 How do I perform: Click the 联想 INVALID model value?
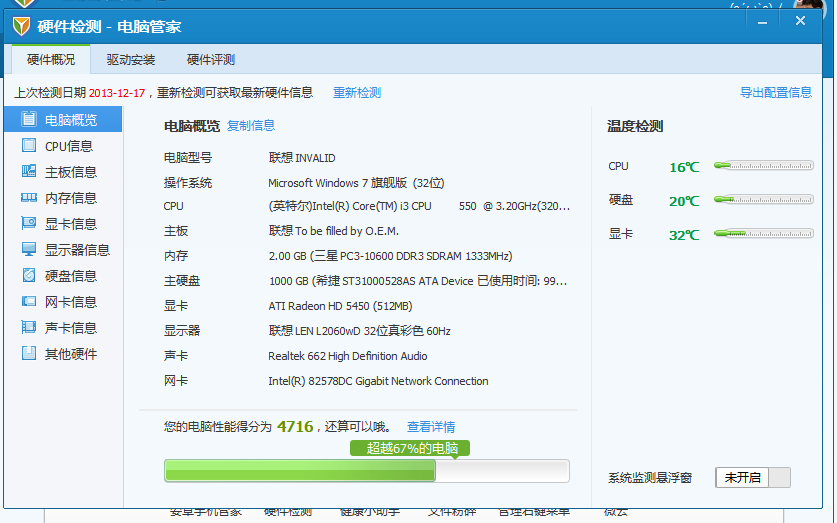[x=302, y=157]
